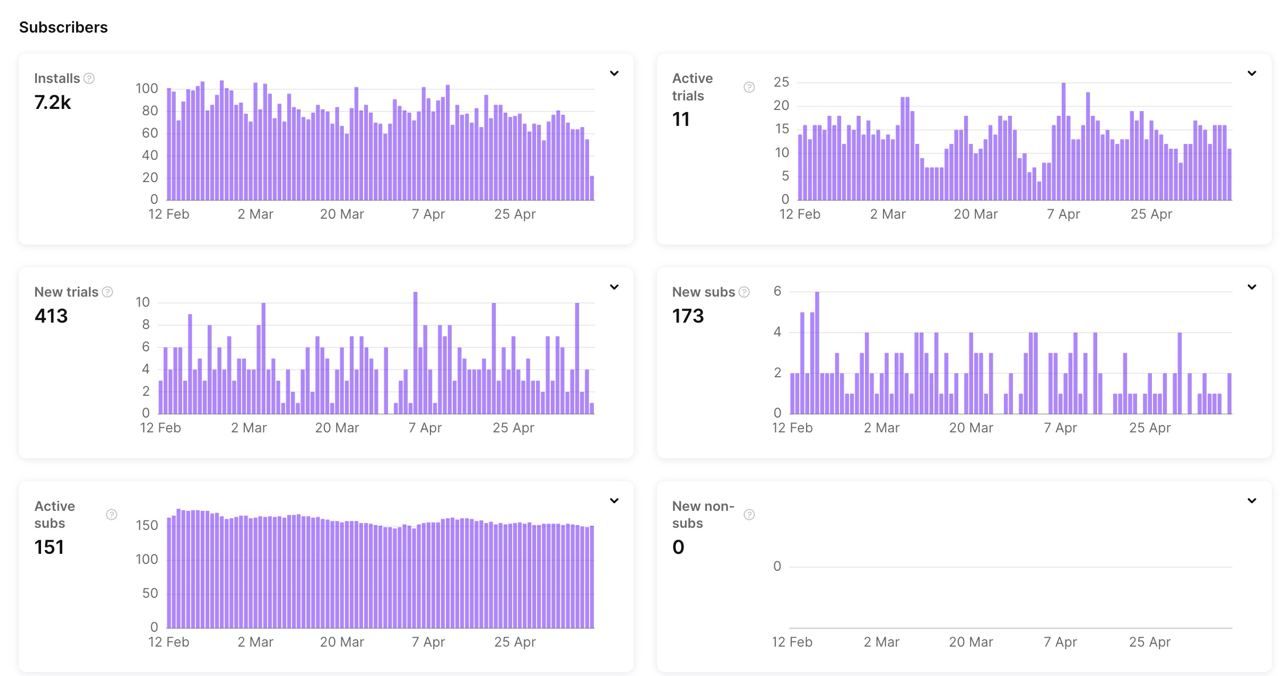This screenshot has height=676, width=1280.
Task: Expand the New trials card chevron
Action: 614,287
